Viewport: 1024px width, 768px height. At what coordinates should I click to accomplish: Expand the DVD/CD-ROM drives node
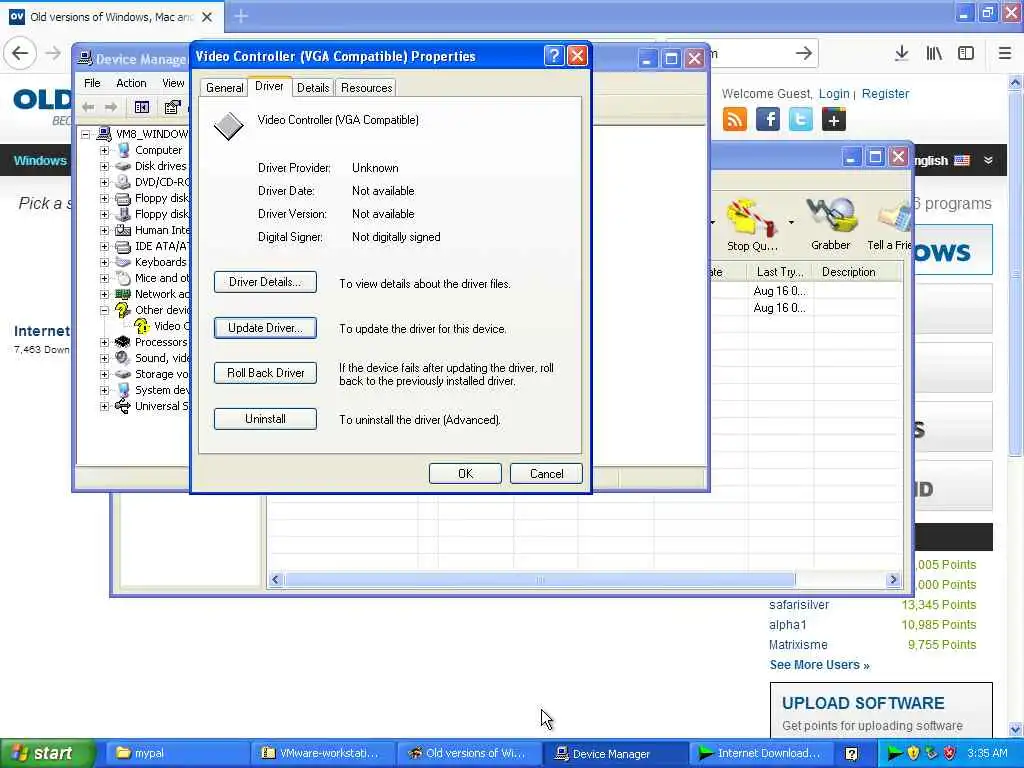coord(104,182)
